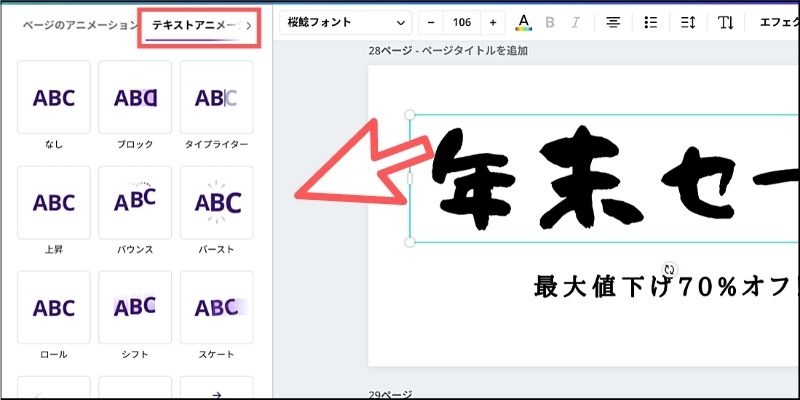The height and width of the screenshot is (400, 800).
Task: Apply the 上昇 text animation
Action: coord(54,203)
